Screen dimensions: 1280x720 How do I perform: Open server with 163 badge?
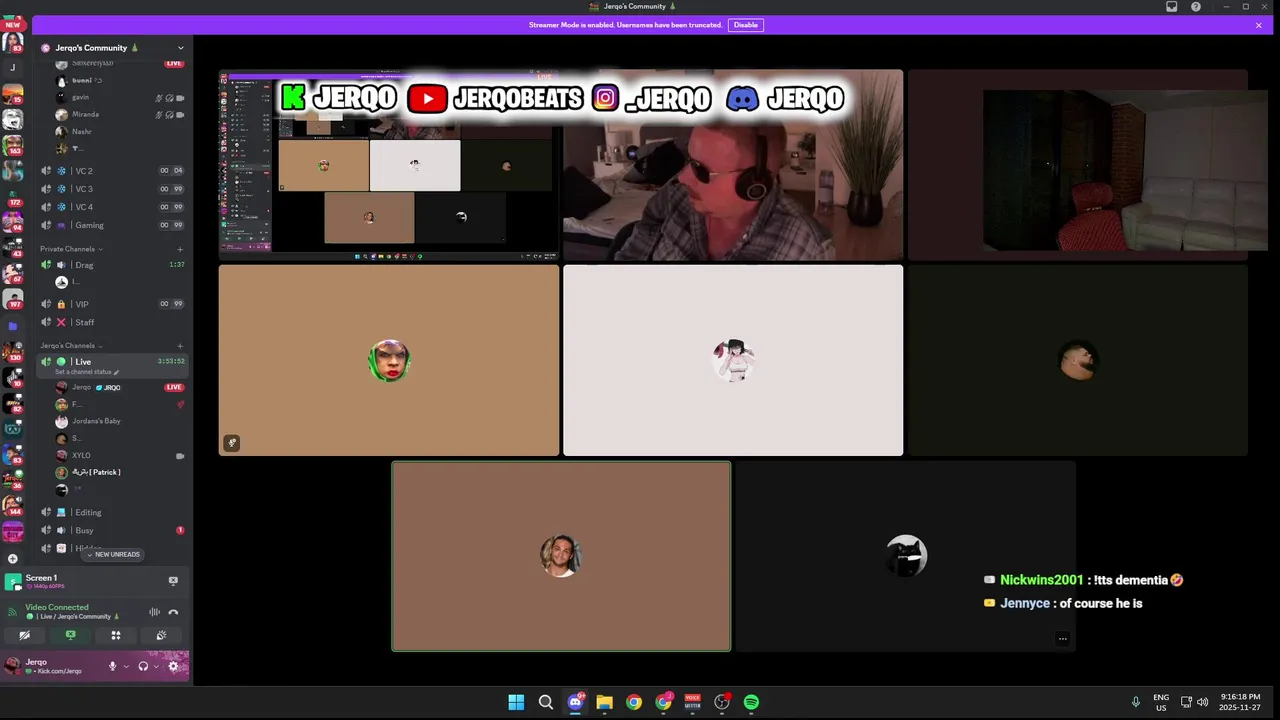click(x=13, y=145)
